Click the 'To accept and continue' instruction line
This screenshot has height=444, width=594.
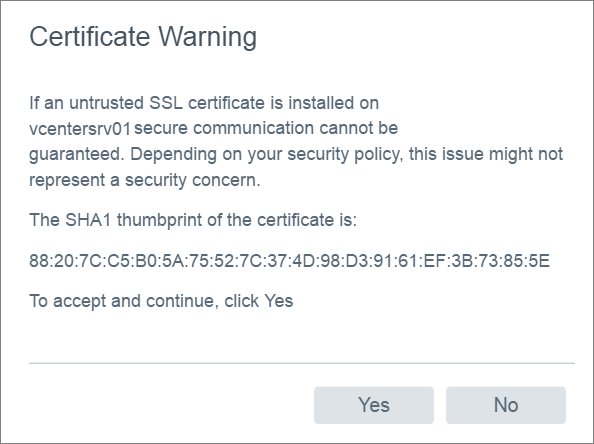(161, 301)
